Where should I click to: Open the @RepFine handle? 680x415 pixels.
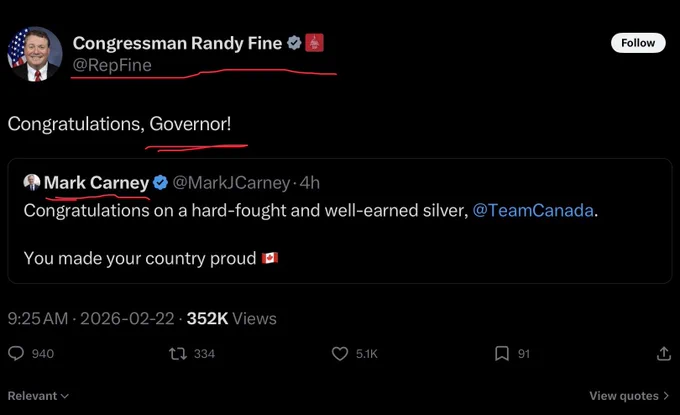click(x=112, y=65)
